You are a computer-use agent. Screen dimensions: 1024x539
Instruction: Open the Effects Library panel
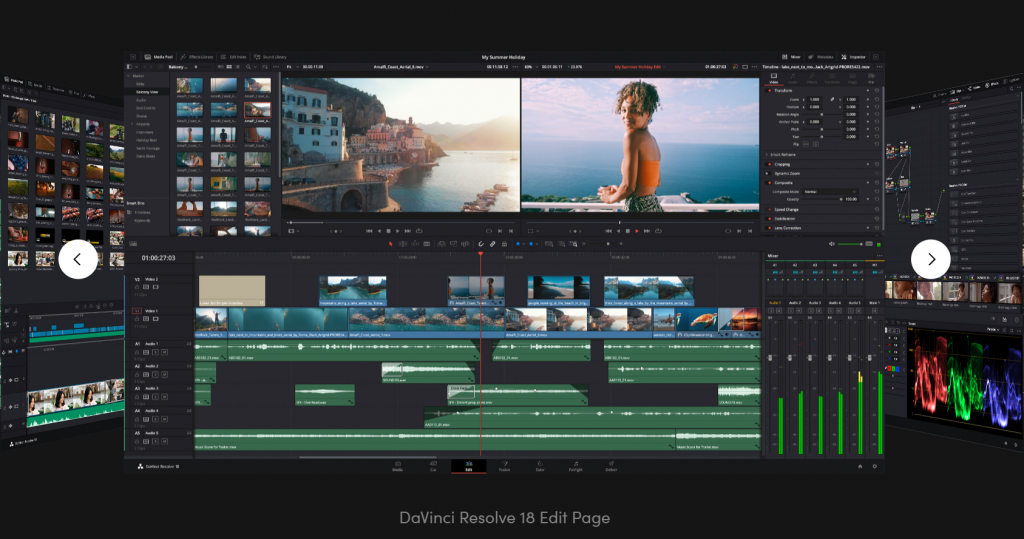pyautogui.click(x=197, y=57)
